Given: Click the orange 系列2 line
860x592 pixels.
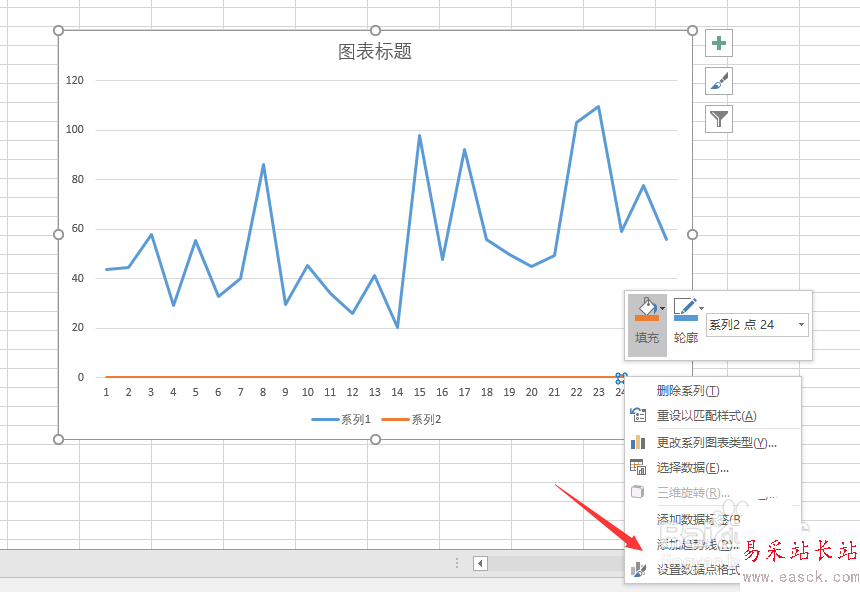Looking at the screenshot, I should 362,377.
